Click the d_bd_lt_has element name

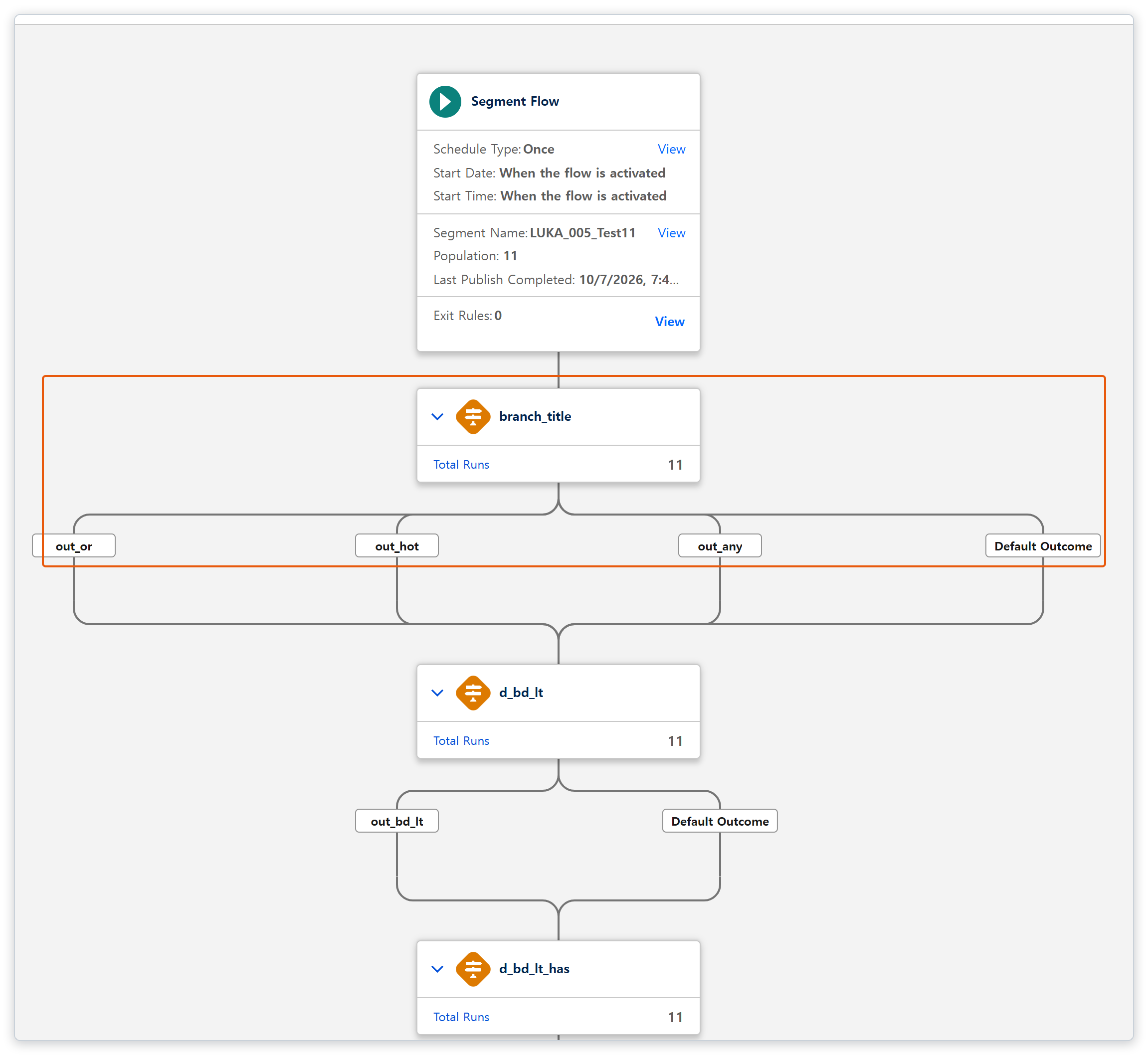(534, 969)
